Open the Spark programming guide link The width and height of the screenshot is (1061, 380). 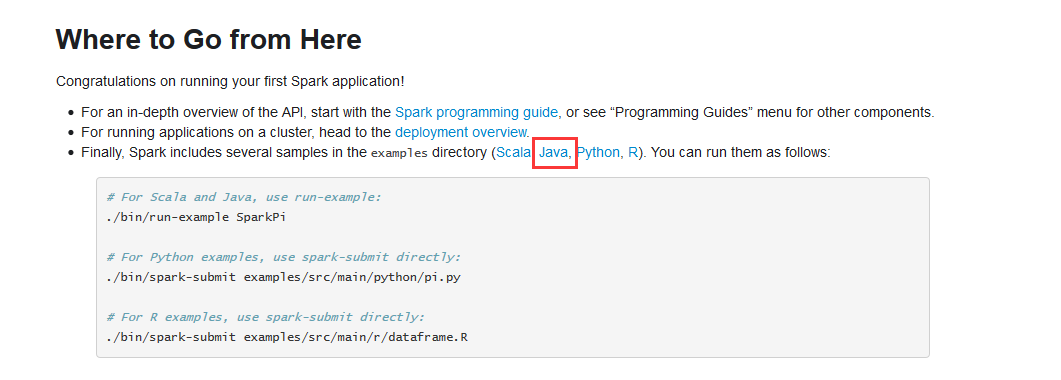point(477,112)
